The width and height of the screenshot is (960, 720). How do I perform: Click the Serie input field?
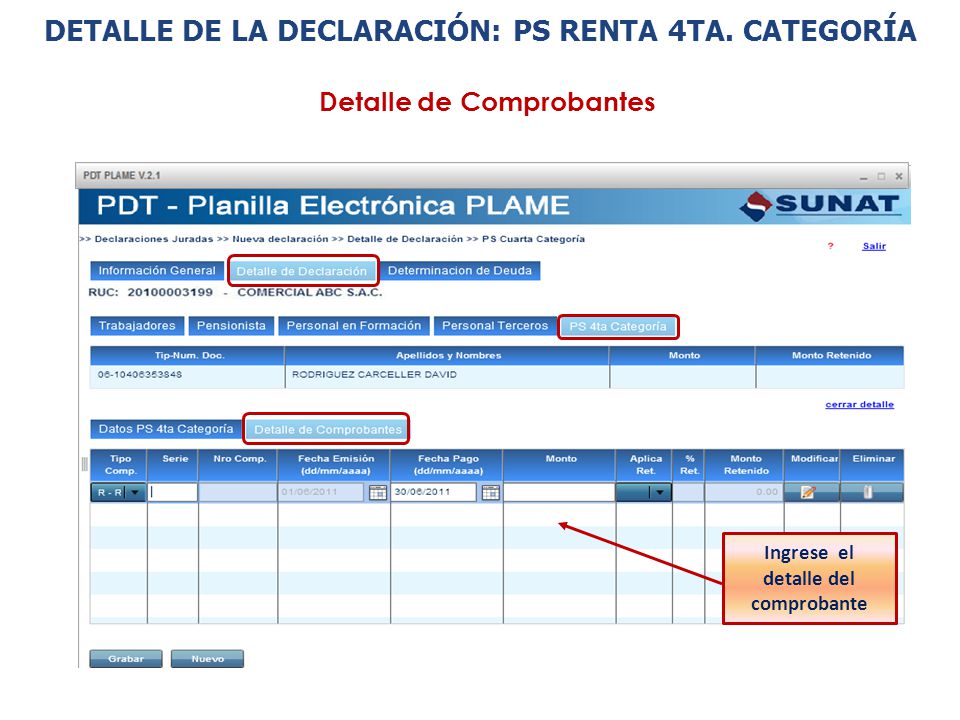173,492
